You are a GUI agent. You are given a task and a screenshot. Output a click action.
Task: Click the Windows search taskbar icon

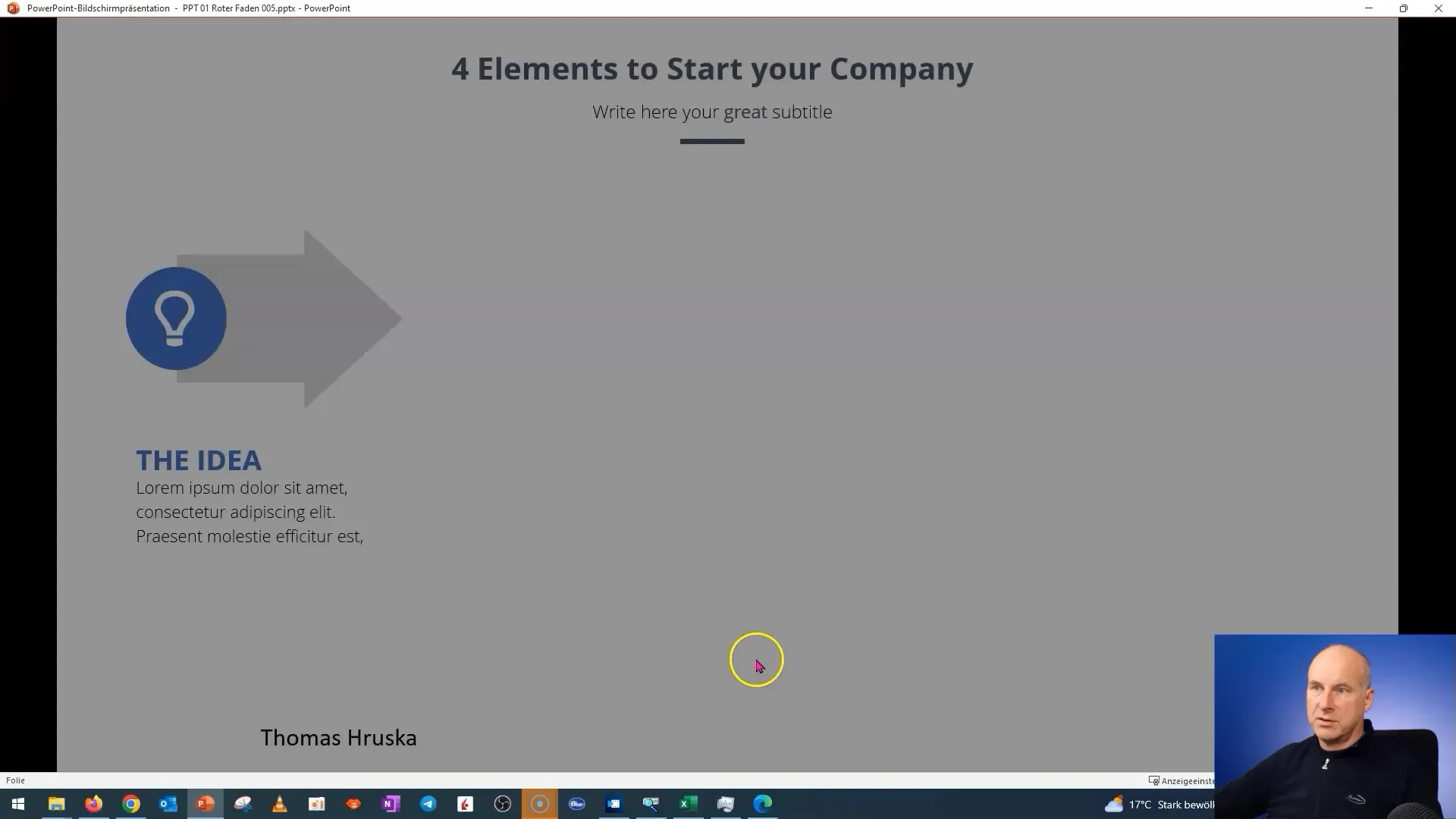point(17,803)
